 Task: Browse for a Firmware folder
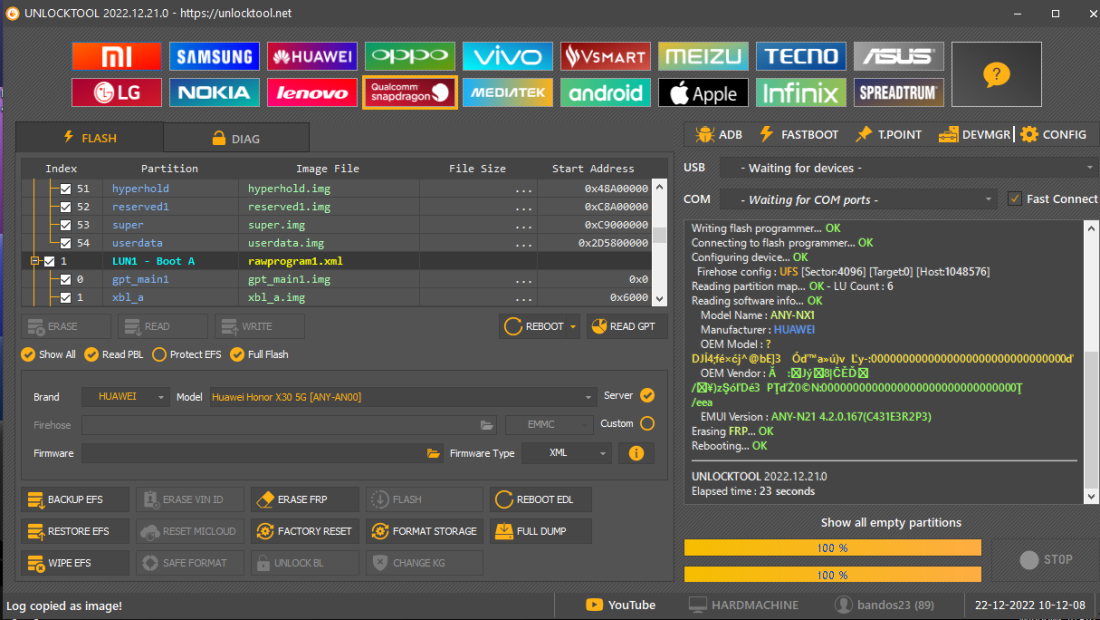point(433,454)
